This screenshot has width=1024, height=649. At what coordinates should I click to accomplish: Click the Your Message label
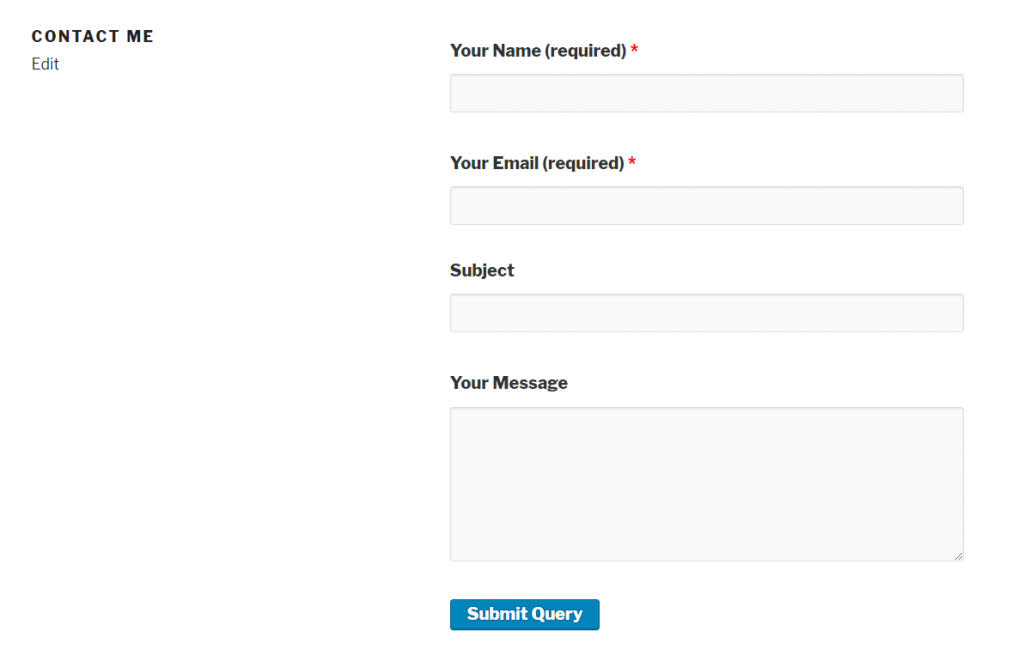coord(509,382)
